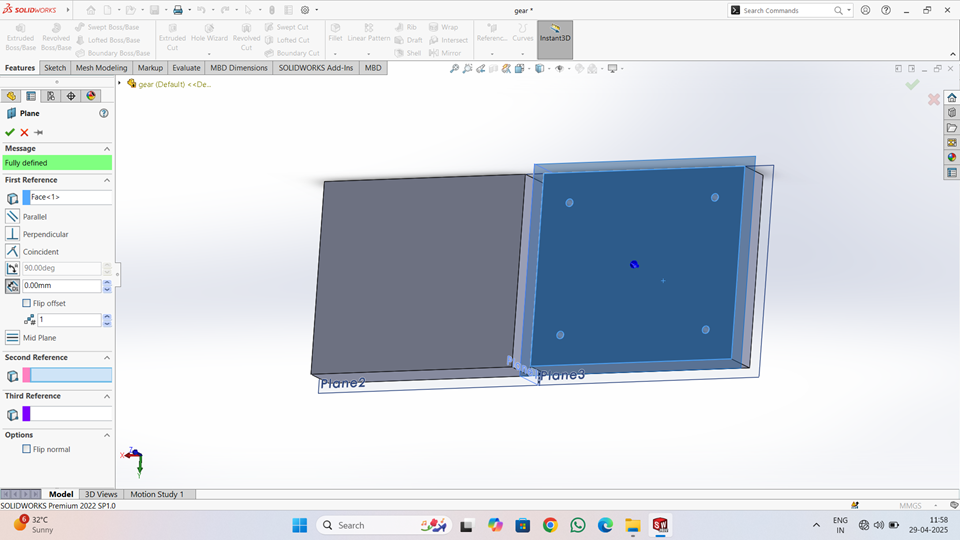This screenshot has width=960, height=540.
Task: Click the Previous View icon
Action: pyautogui.click(x=481, y=69)
